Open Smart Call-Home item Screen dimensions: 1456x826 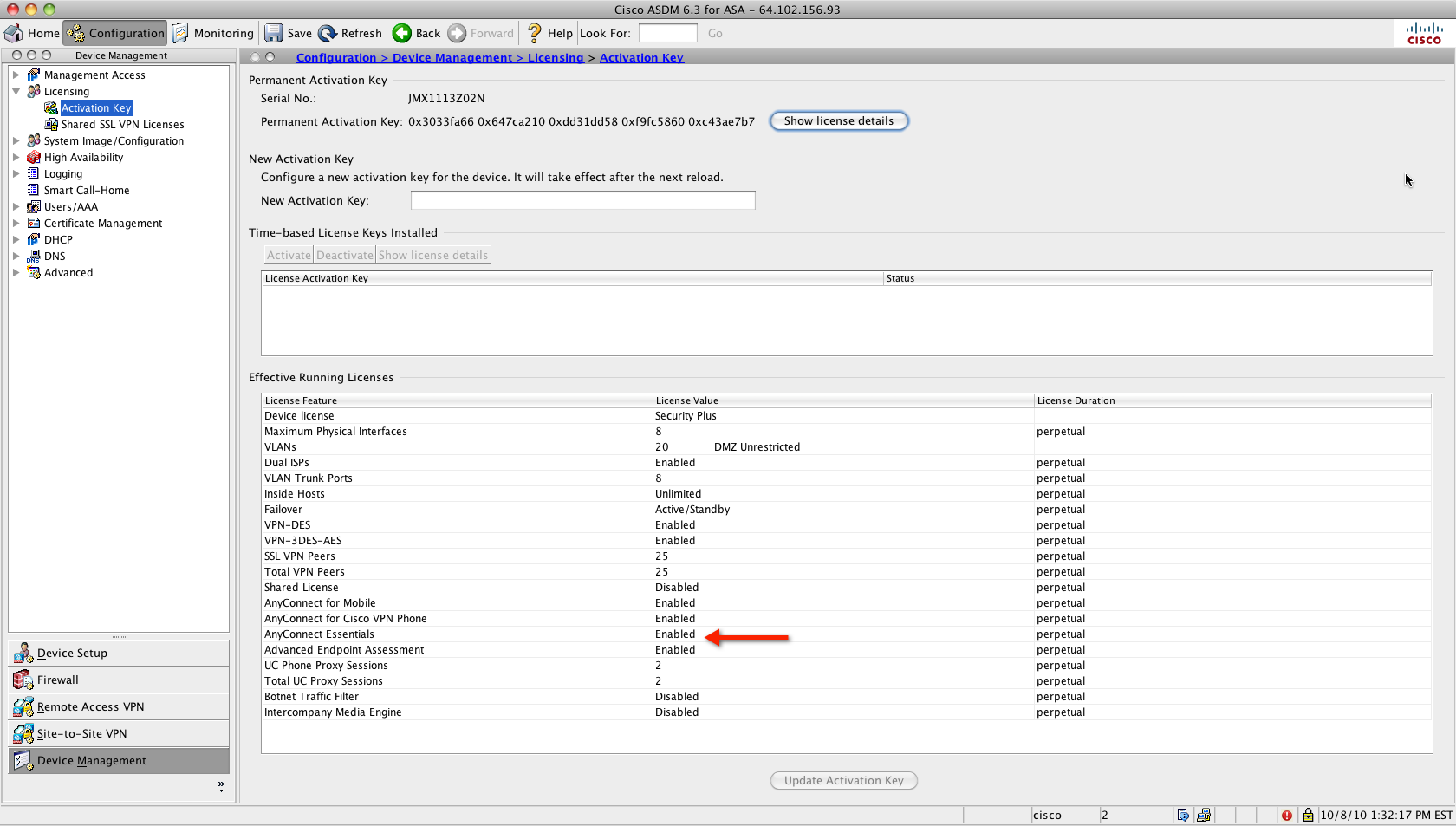coord(87,191)
